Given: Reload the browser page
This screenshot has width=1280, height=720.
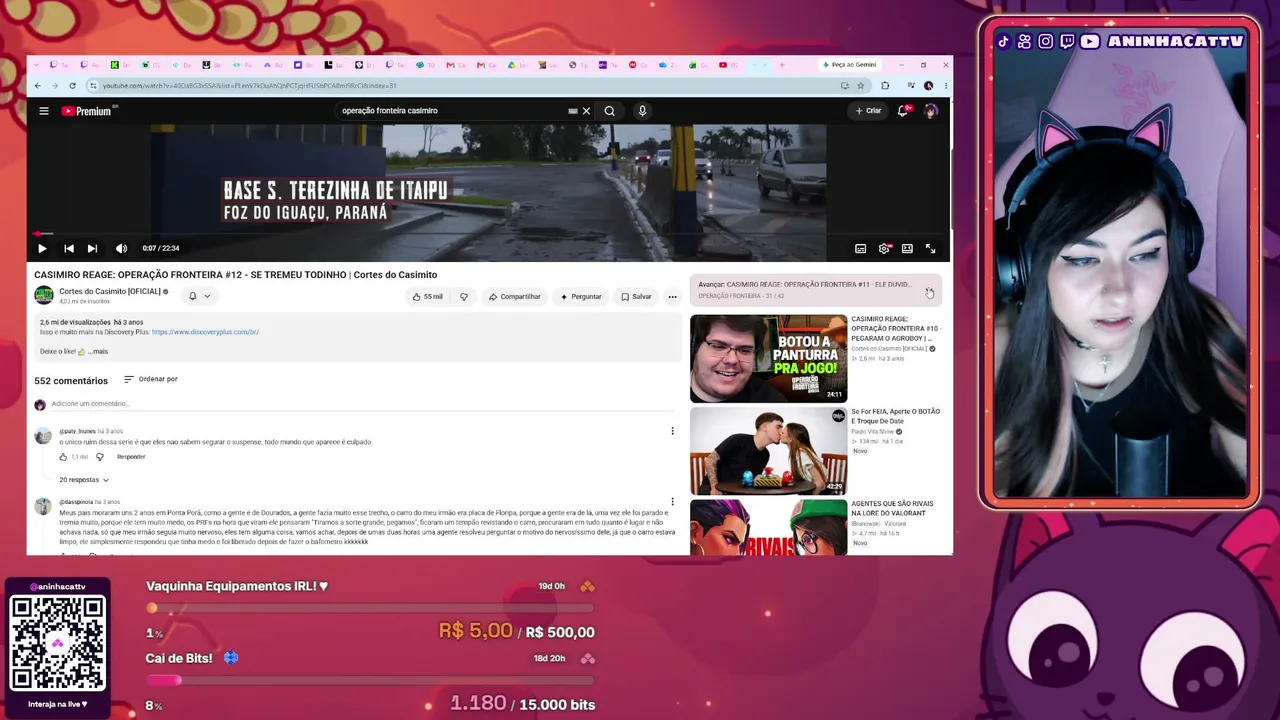Looking at the screenshot, I should pos(72,86).
